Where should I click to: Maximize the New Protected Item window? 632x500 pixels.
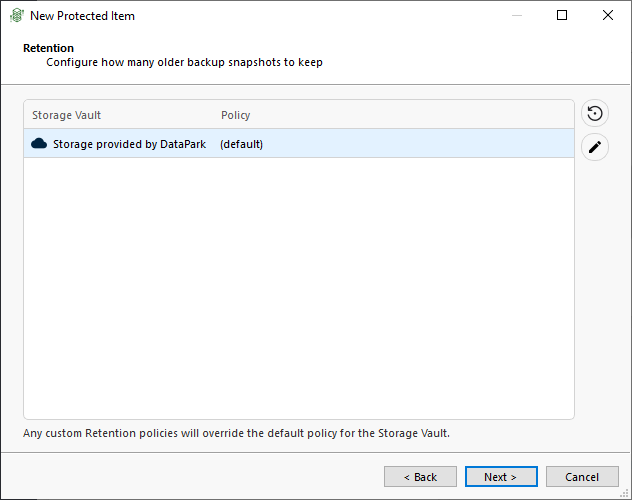pyautogui.click(x=562, y=15)
